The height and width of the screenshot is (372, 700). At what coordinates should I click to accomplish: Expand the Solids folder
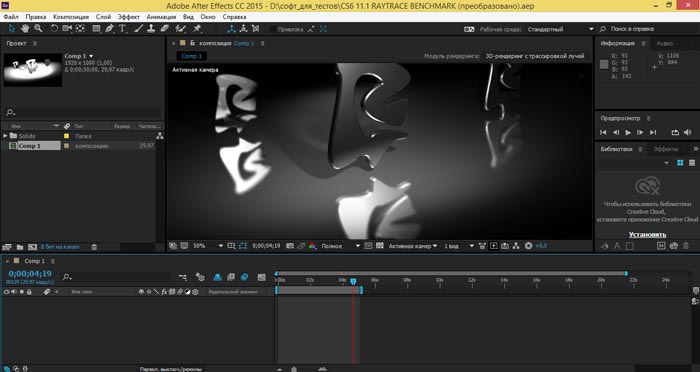click(x=5, y=135)
